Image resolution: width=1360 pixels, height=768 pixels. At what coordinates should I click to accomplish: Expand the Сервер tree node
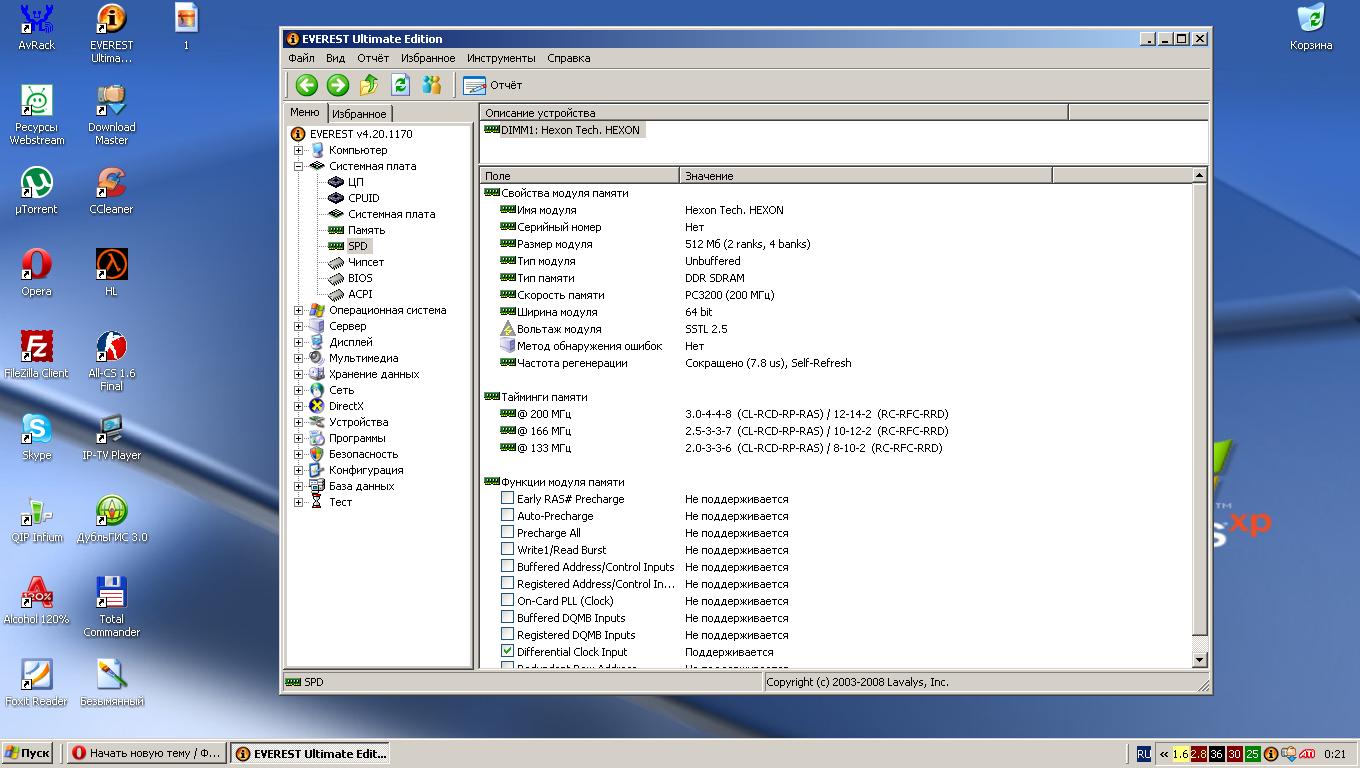298,326
